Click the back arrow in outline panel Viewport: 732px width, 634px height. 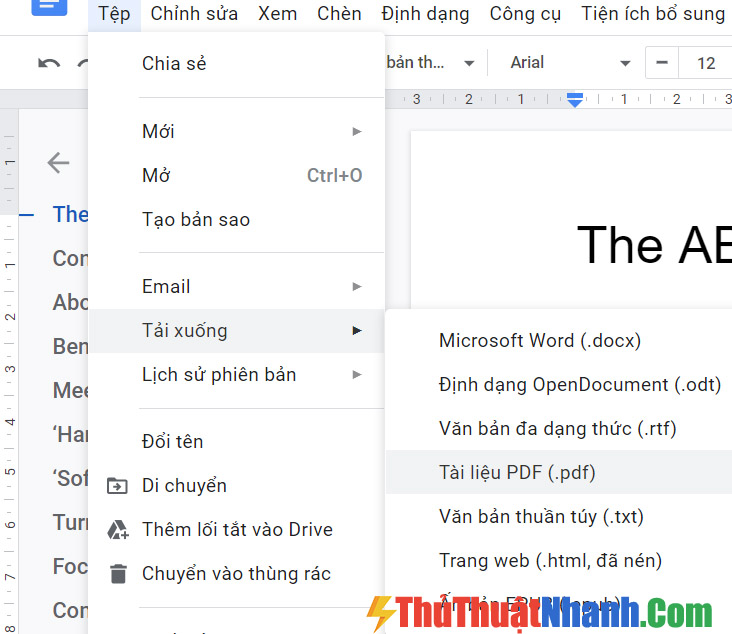point(58,162)
